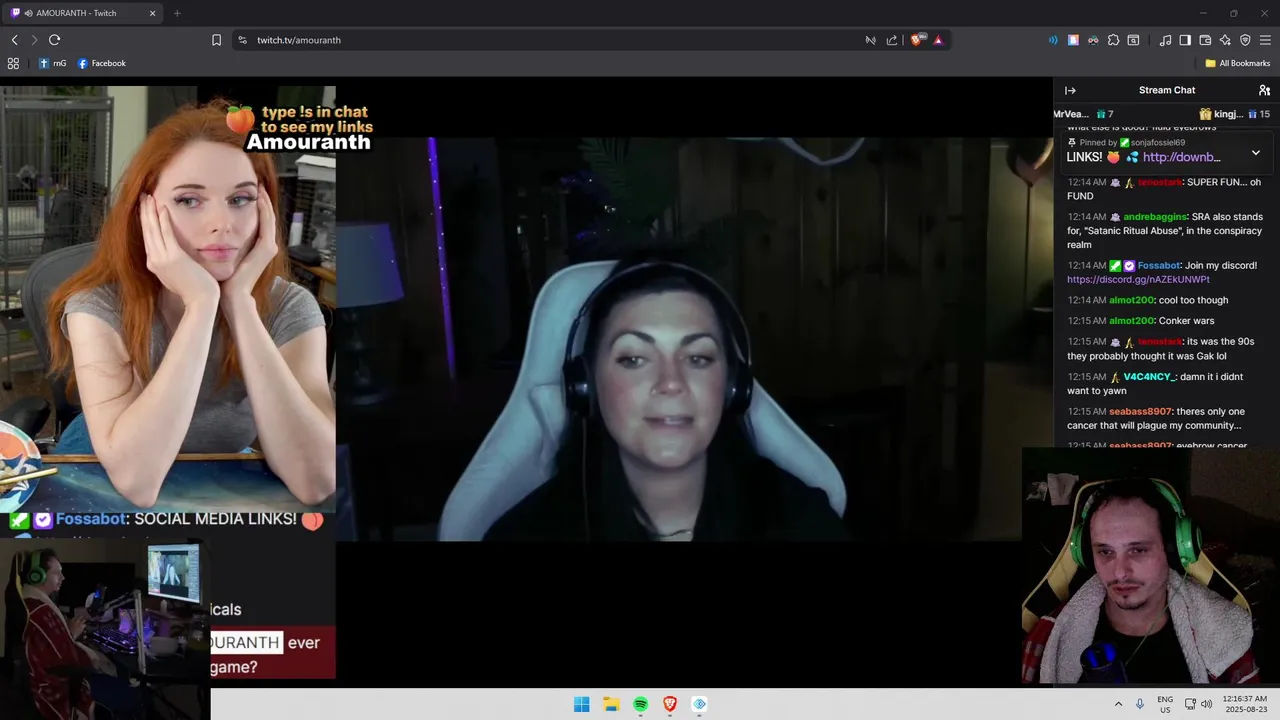This screenshot has height=720, width=1280.
Task: Open the Windows Start menu
Action: (x=581, y=704)
